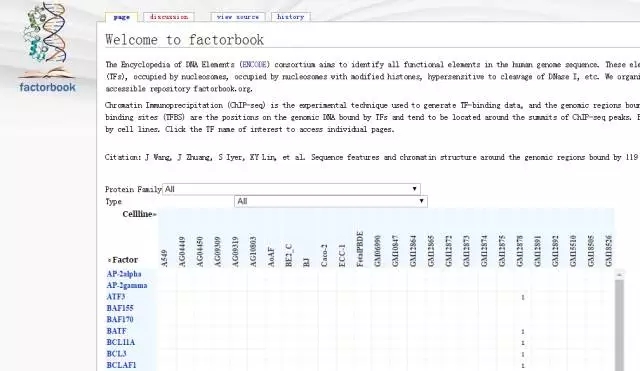This screenshot has height=371, width=640.
Task: Select the GM18526 column header
Action: point(609,251)
